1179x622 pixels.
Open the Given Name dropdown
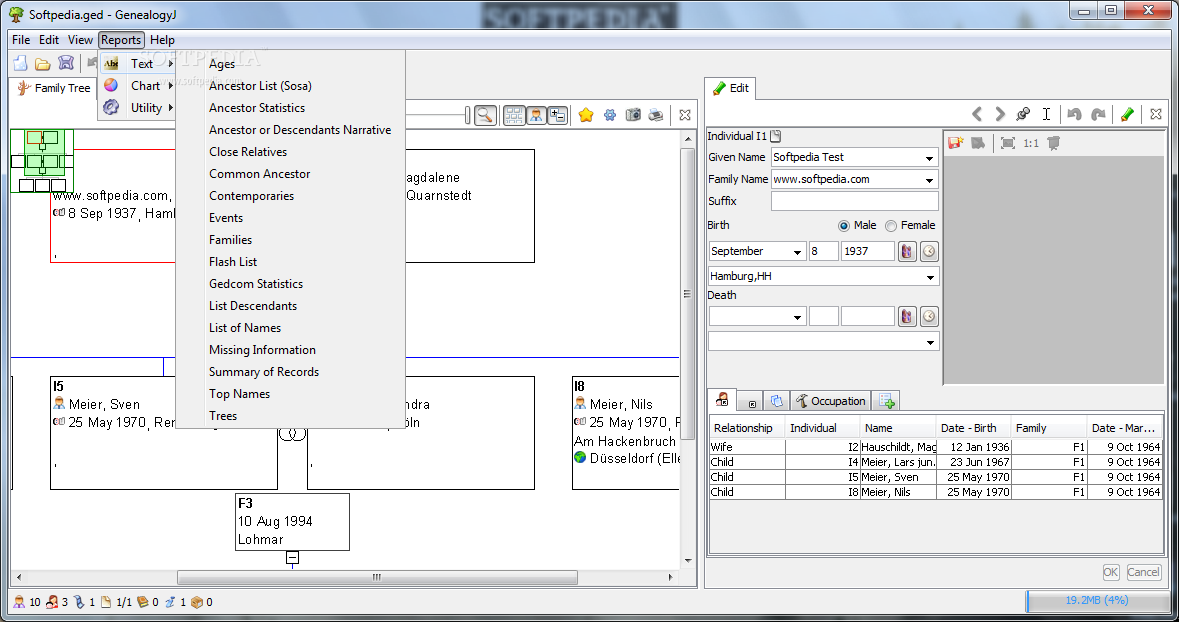point(929,158)
